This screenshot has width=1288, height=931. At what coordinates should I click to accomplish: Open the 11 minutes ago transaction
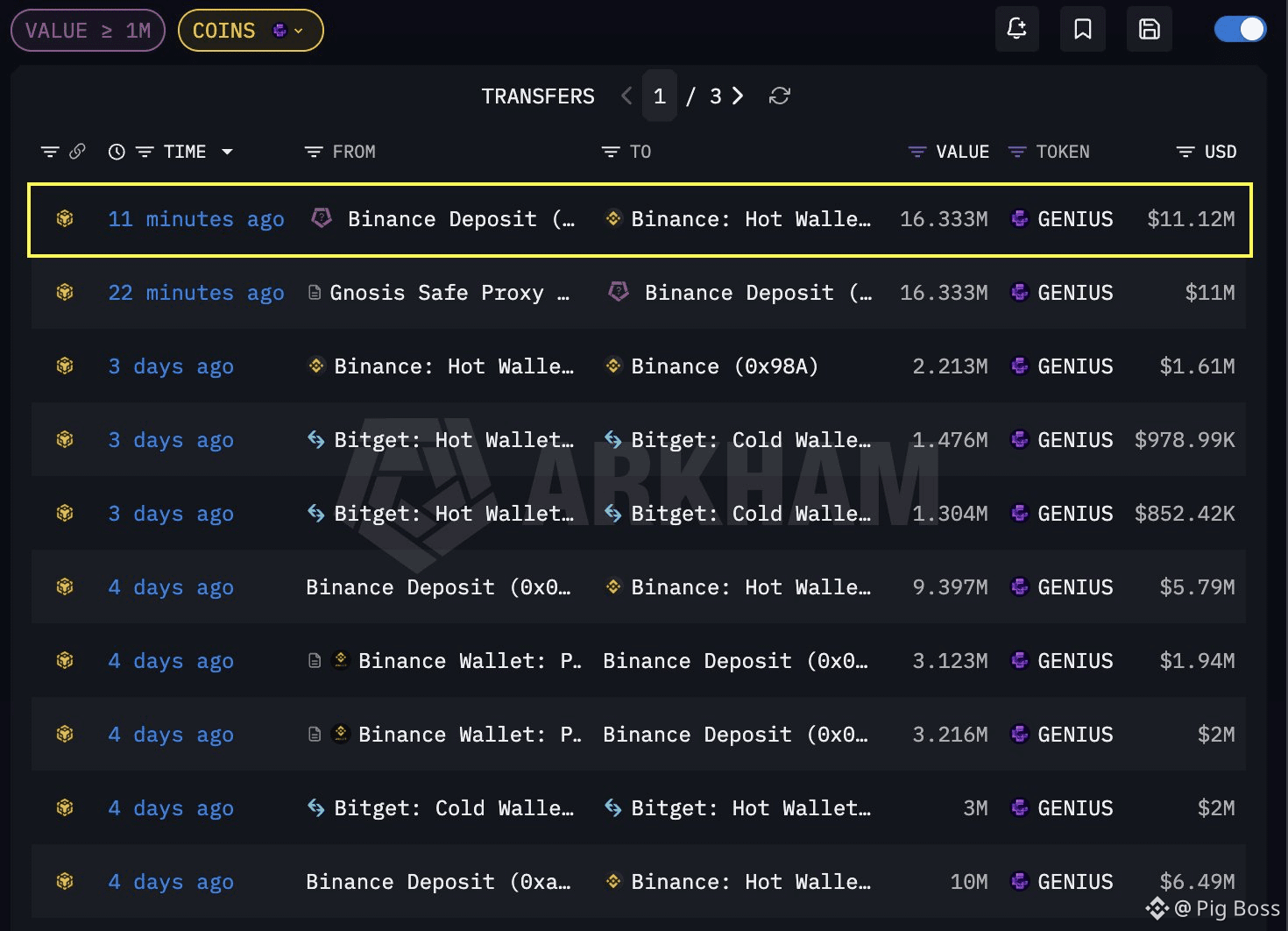[x=196, y=219]
